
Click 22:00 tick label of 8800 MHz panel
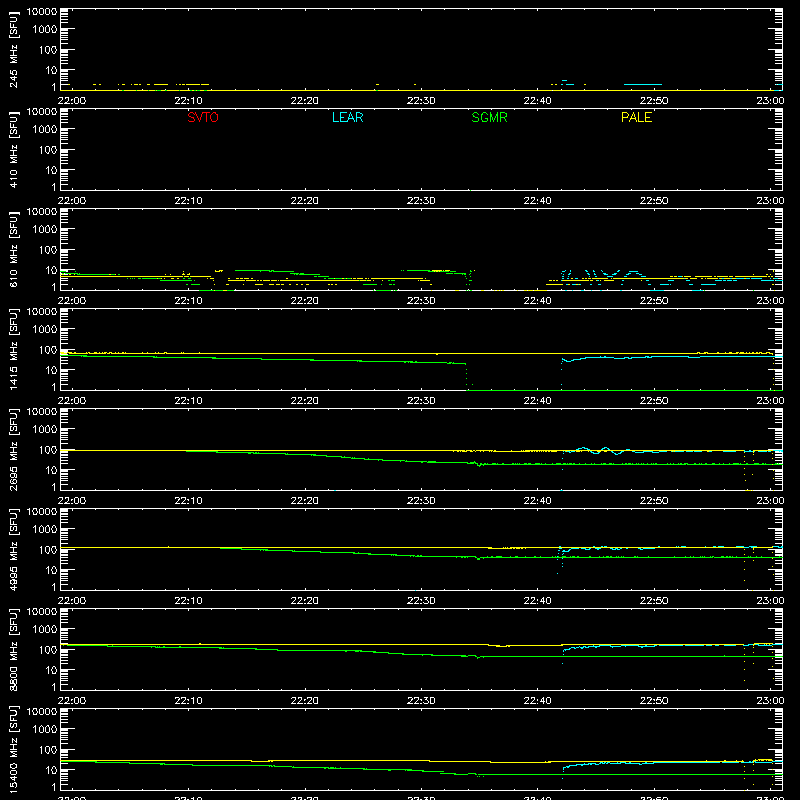(72, 701)
